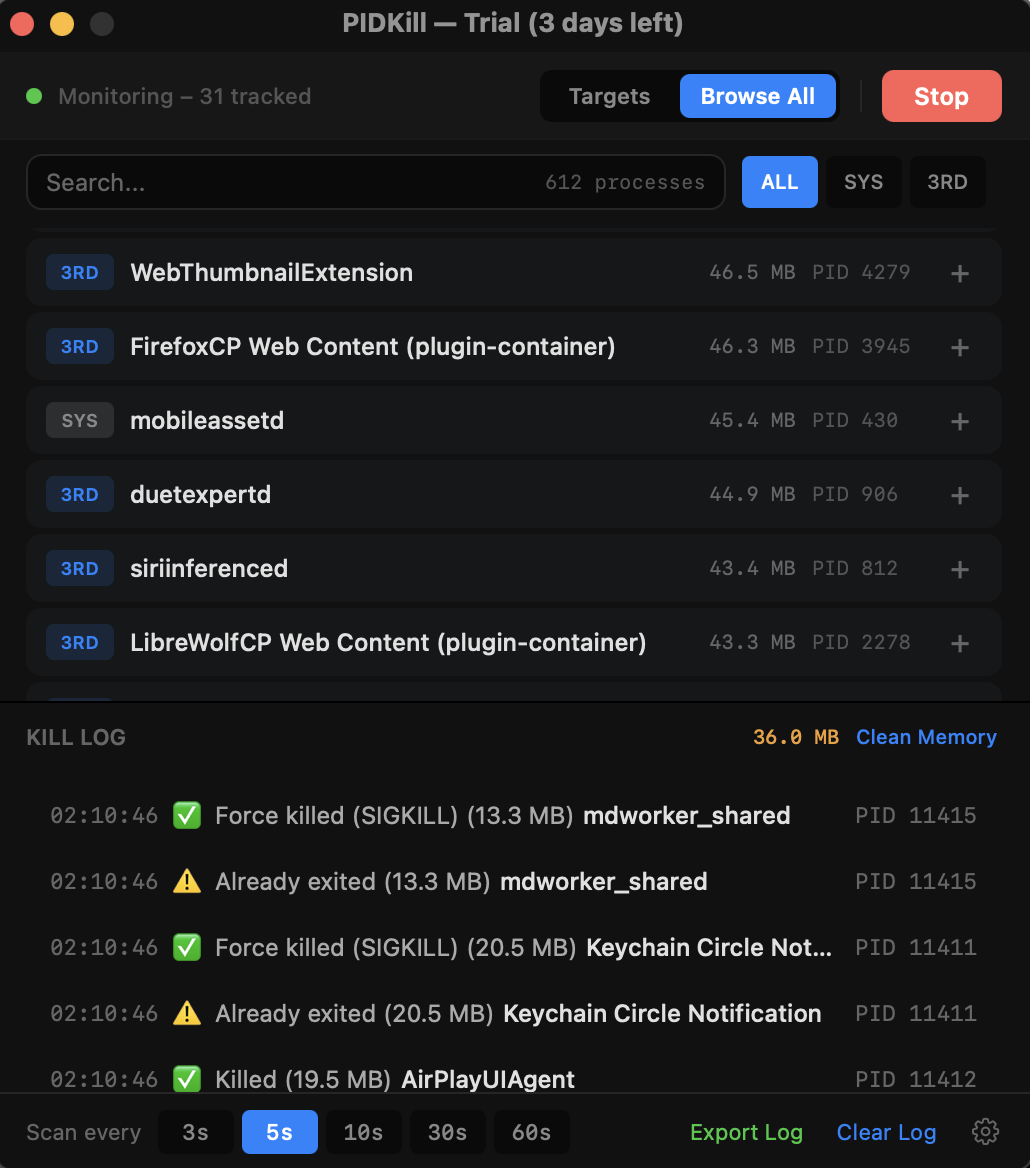This screenshot has width=1030, height=1168.
Task: Click plus icon beside LibreWolfCP Web Content
Action: click(959, 643)
